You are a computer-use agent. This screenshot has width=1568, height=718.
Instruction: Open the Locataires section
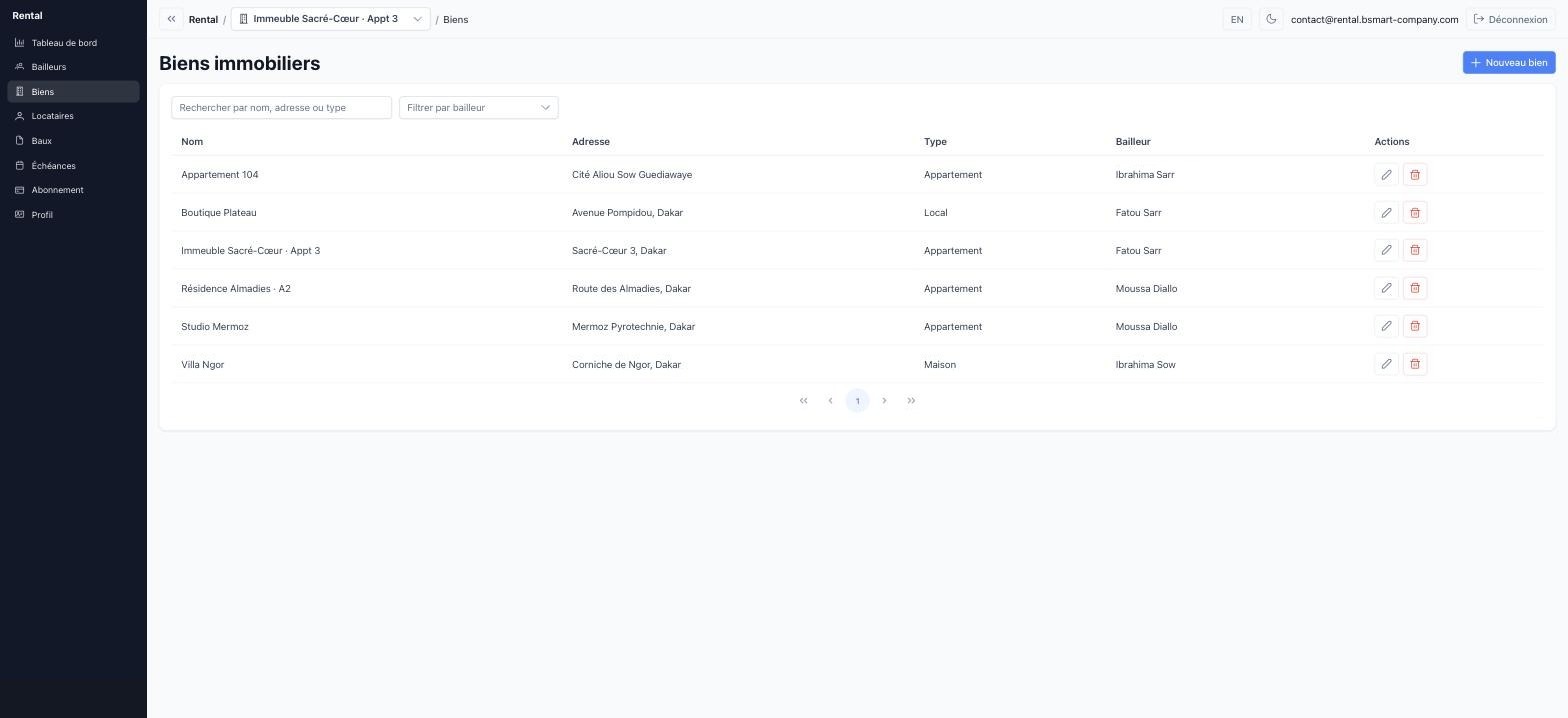click(73, 116)
